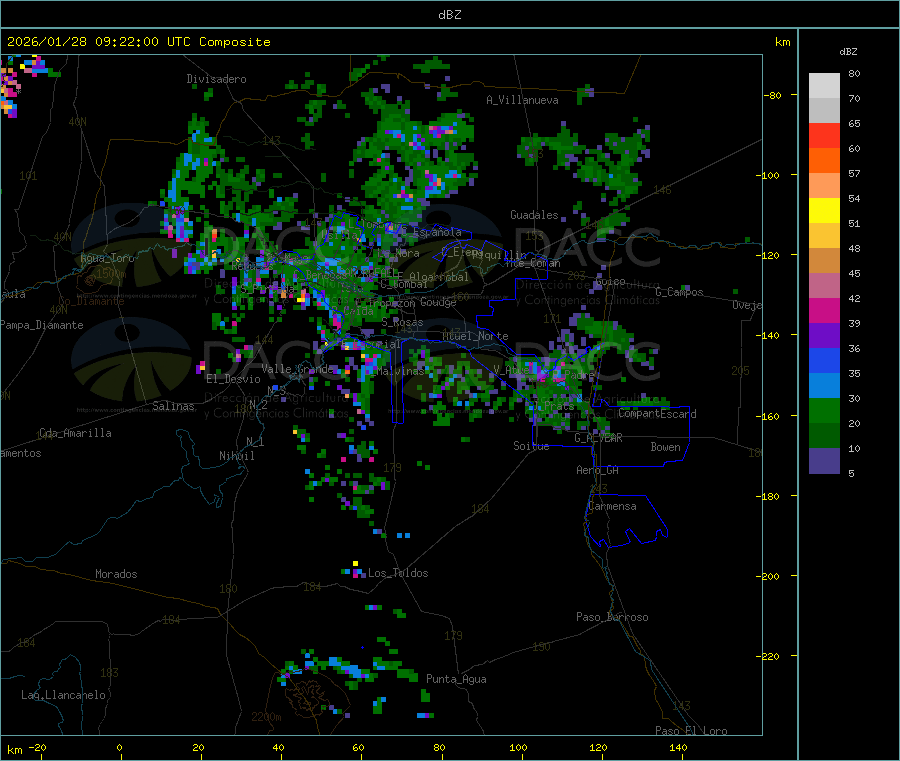Click the magenta 39 dBZ legend swatch
Screen dimensions: 900x761
[x=824, y=310]
